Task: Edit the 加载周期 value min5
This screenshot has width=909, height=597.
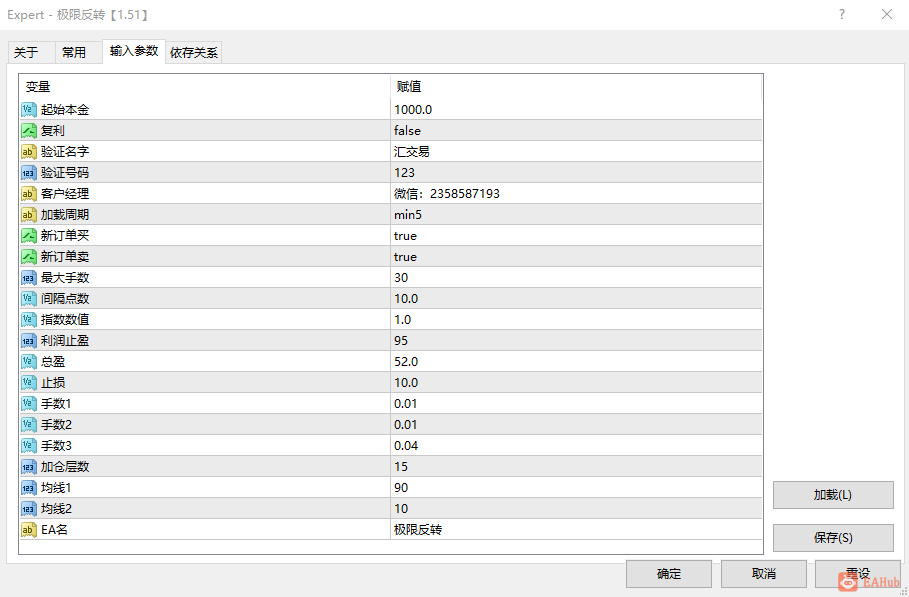Action: coord(576,214)
